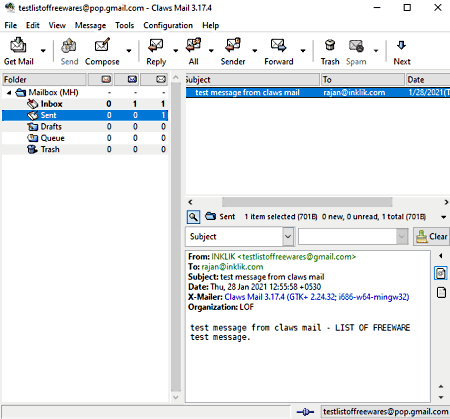Reply to Sender only

(x=233, y=51)
